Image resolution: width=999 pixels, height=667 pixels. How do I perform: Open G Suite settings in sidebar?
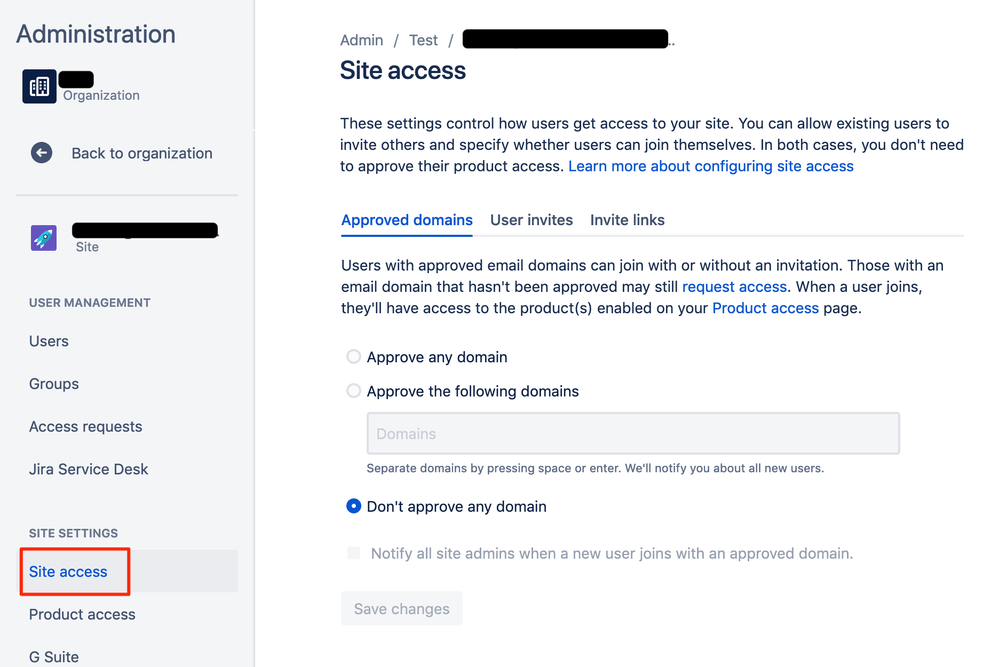(x=54, y=657)
